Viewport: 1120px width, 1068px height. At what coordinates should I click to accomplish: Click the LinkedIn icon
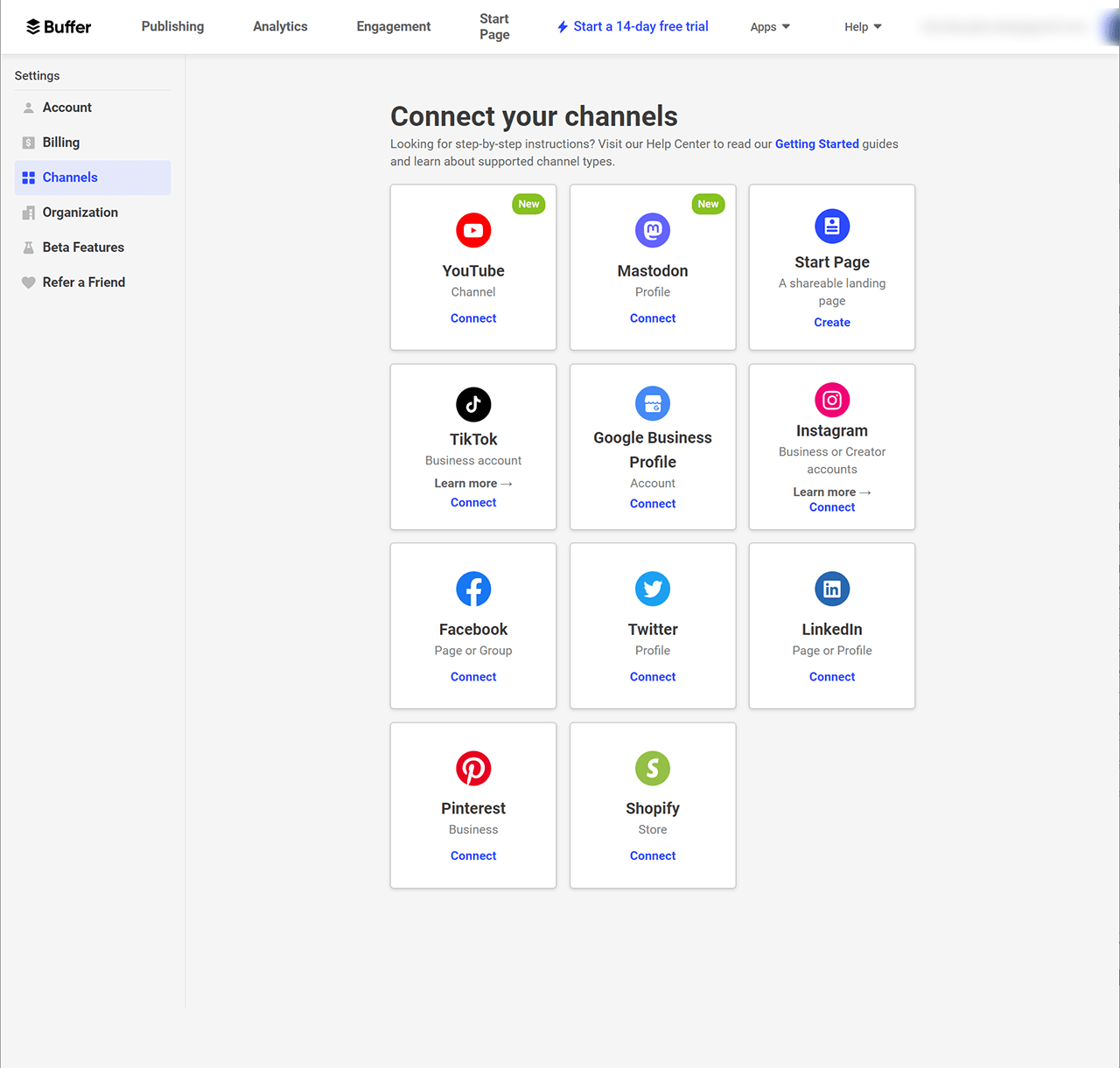click(x=832, y=590)
